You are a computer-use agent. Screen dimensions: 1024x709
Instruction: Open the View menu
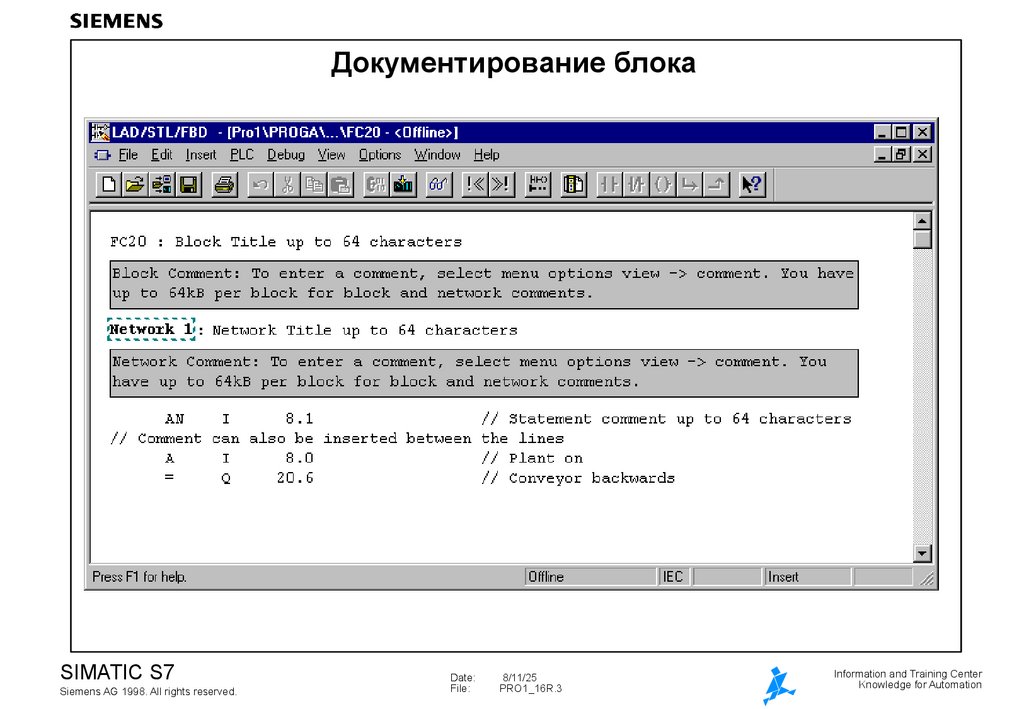click(x=330, y=154)
